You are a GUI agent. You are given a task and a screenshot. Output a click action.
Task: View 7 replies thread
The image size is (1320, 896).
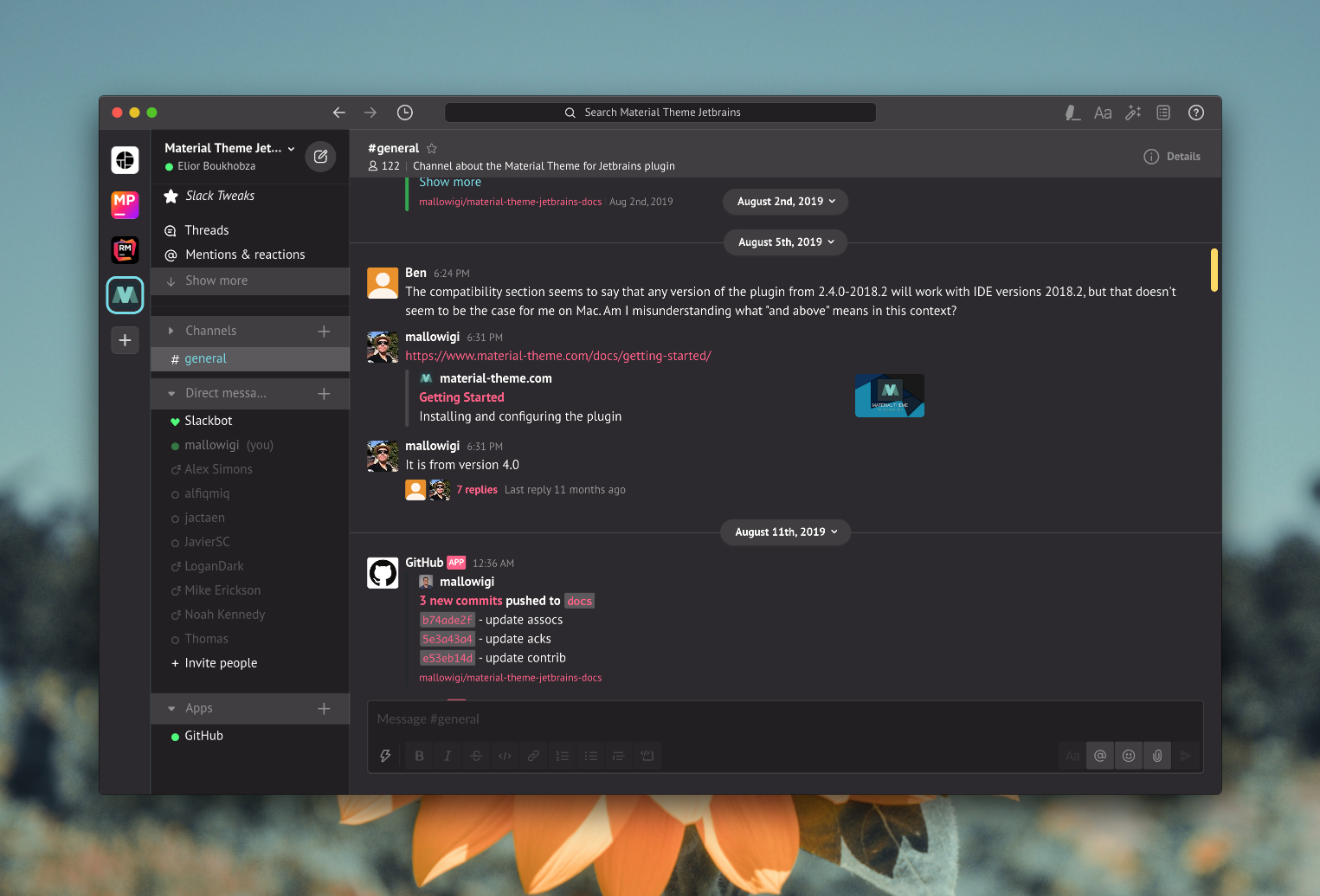477,490
